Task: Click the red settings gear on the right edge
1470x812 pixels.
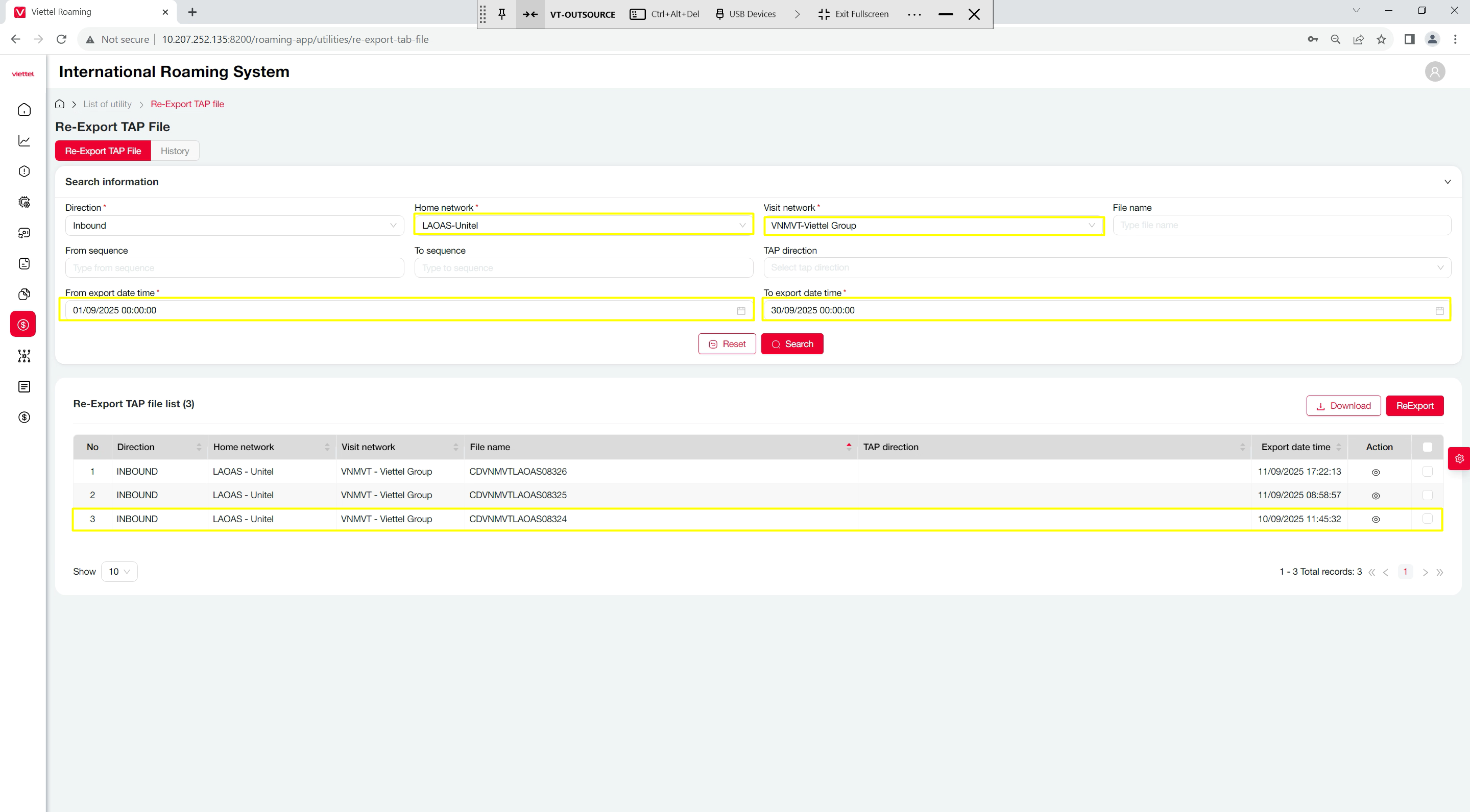Action: tap(1459, 458)
